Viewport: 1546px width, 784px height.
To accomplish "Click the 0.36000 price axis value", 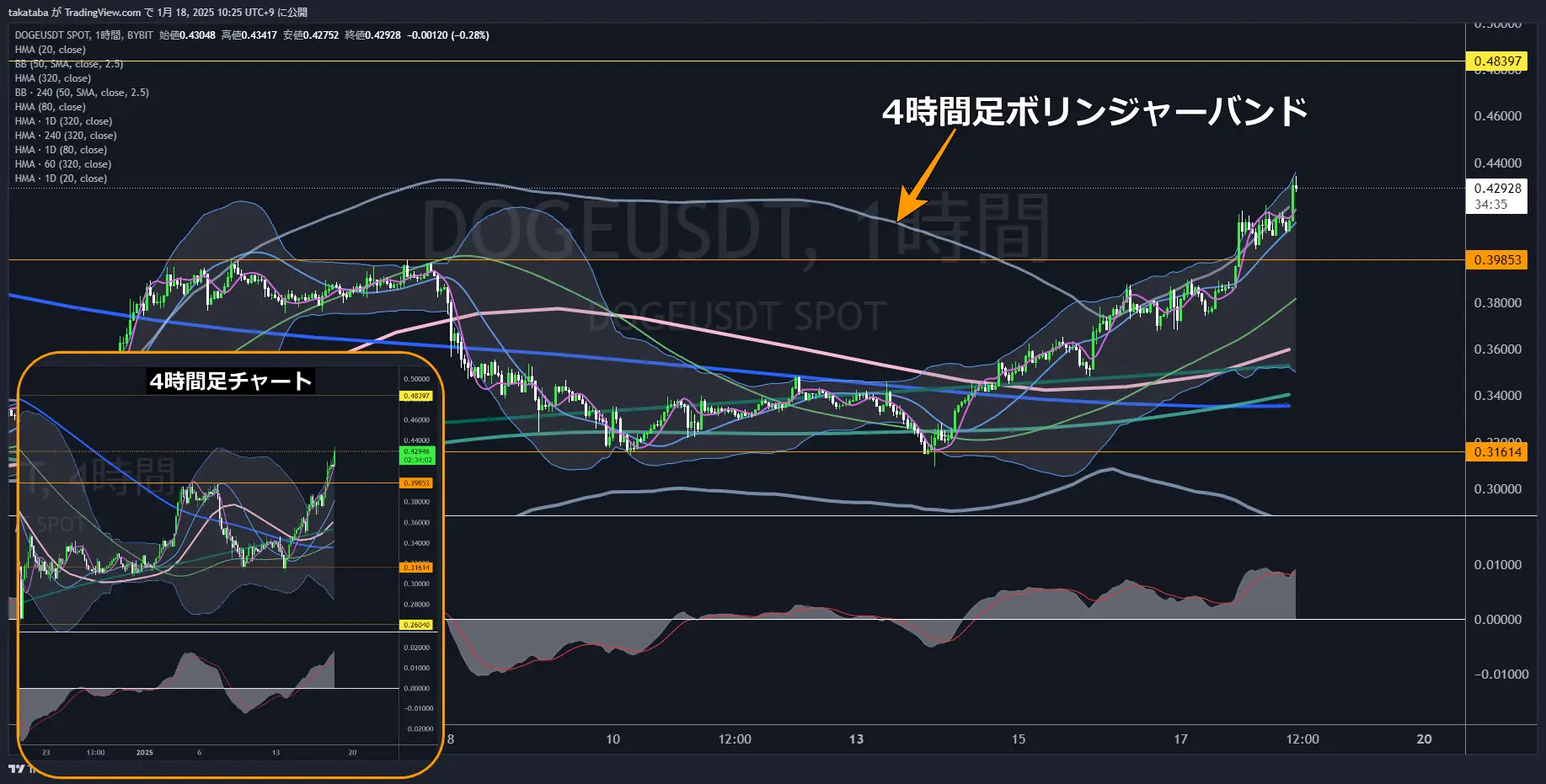I will click(1497, 349).
